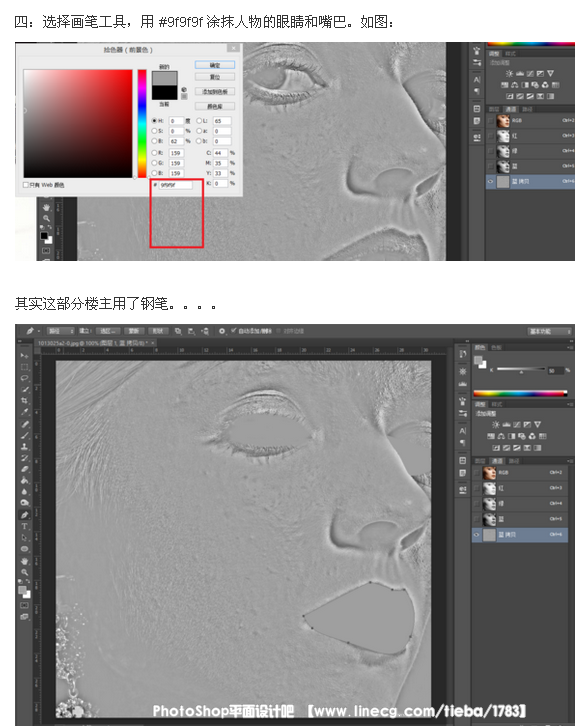Select the Type tool in lower toolbar

[x=24, y=526]
